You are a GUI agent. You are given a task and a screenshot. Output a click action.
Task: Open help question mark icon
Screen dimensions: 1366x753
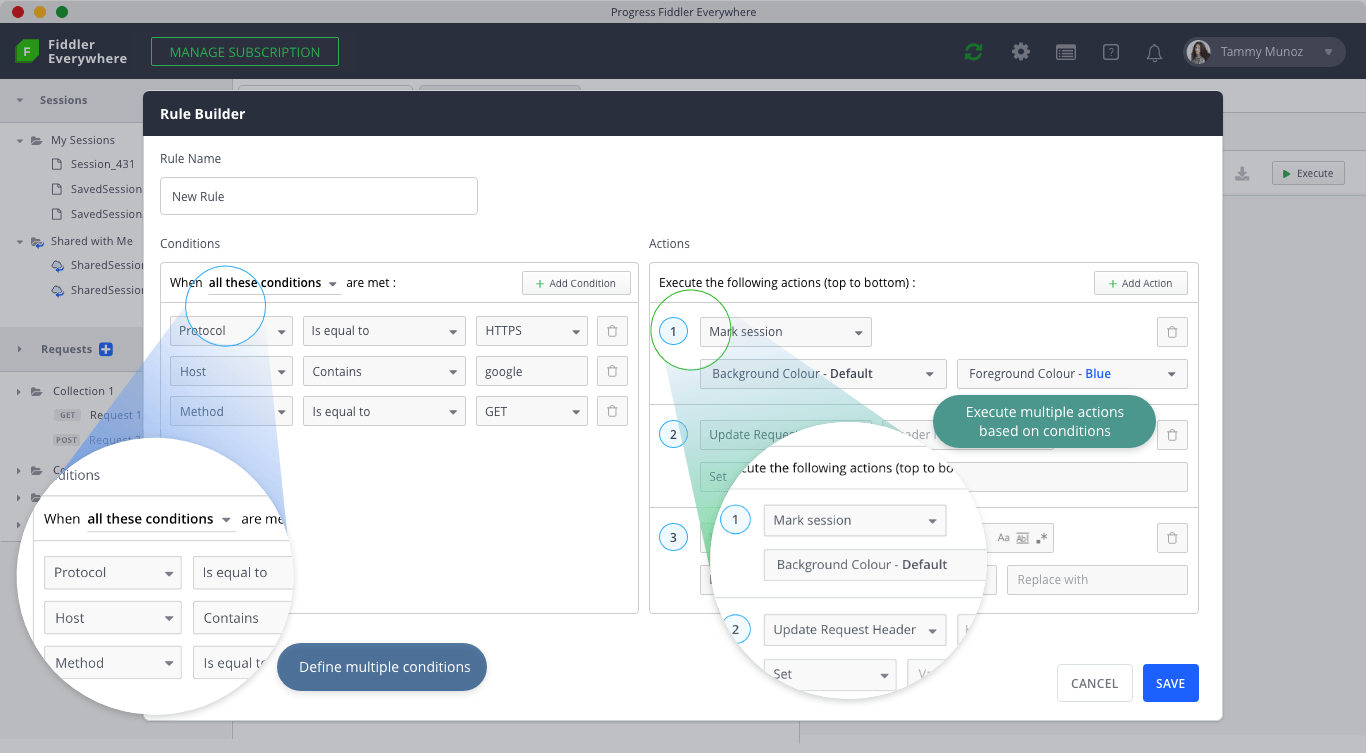[x=1110, y=52]
